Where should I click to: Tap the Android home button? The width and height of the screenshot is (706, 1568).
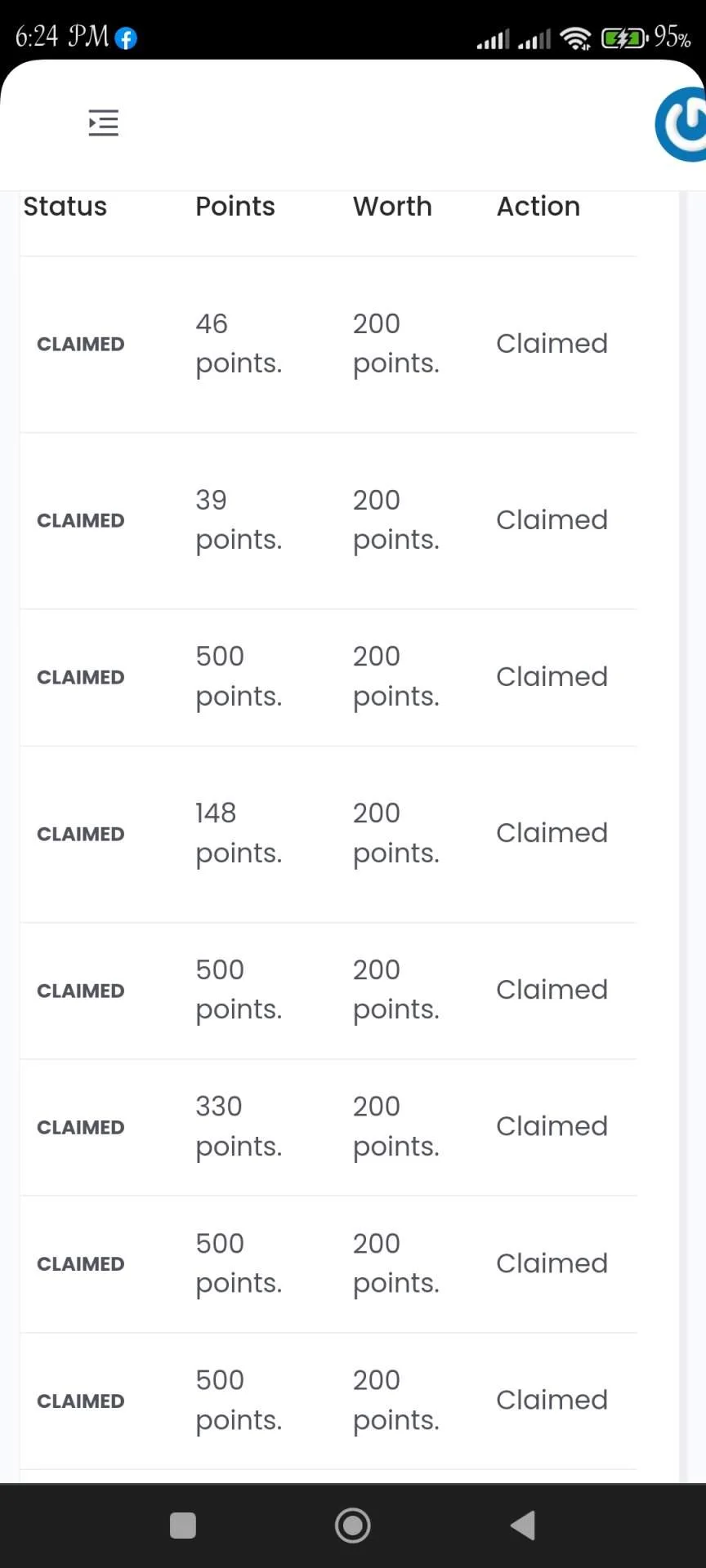[x=353, y=1525]
